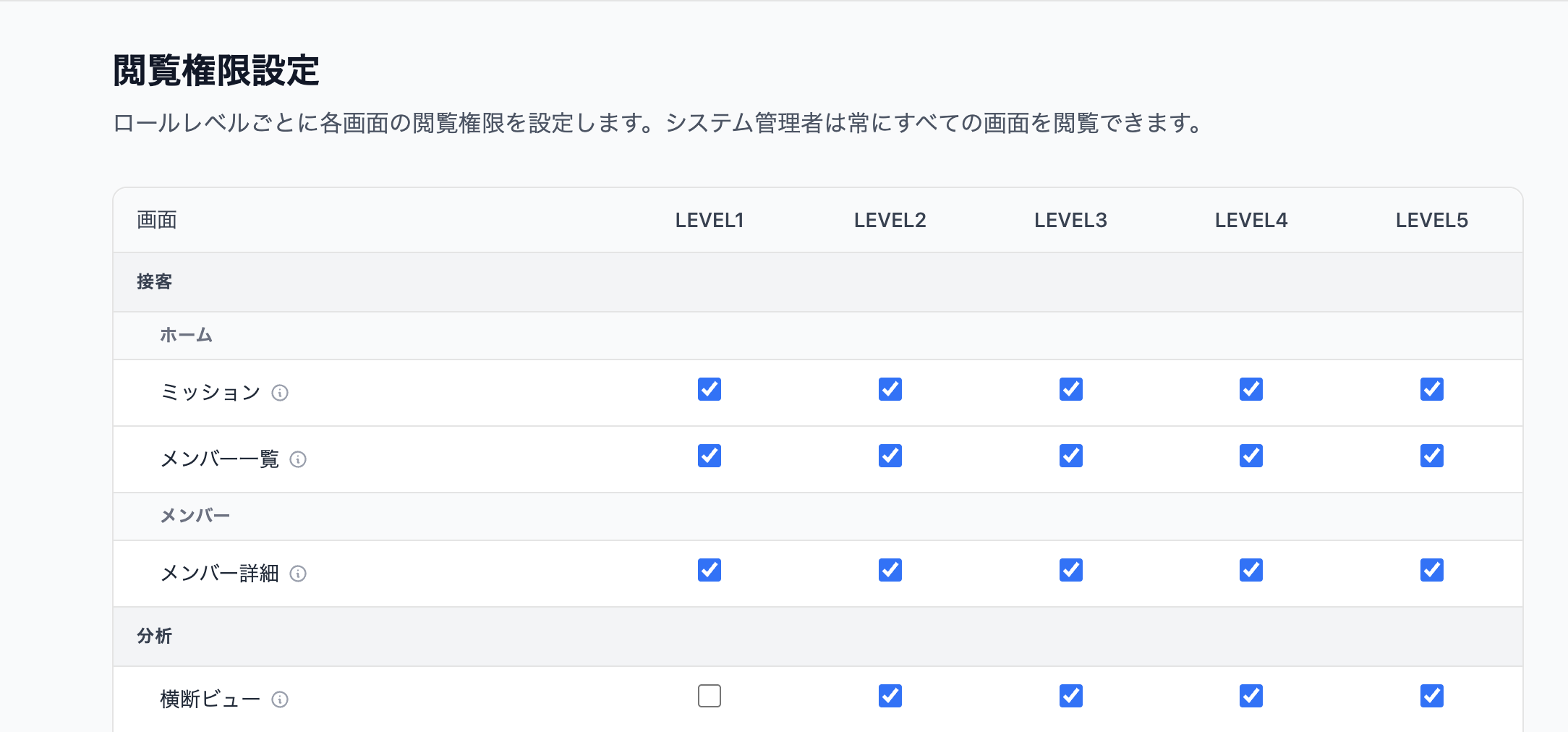Click the 接客 section row

(x=818, y=282)
